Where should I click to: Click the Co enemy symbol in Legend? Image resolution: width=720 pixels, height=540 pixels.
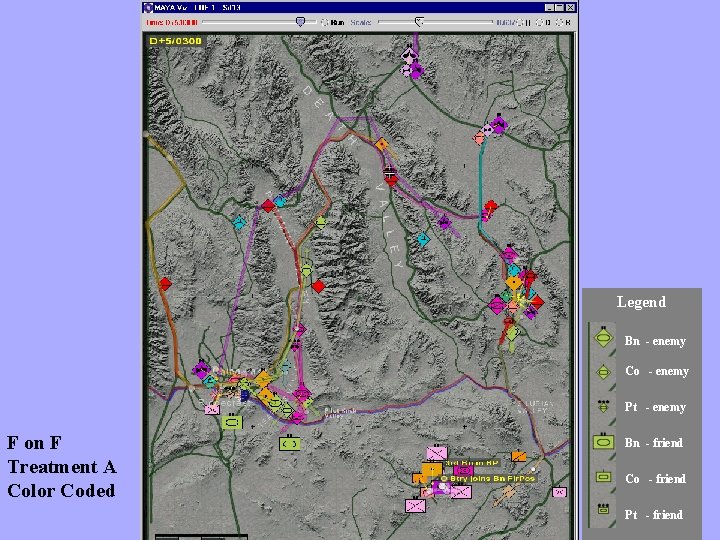pyautogui.click(x=603, y=371)
